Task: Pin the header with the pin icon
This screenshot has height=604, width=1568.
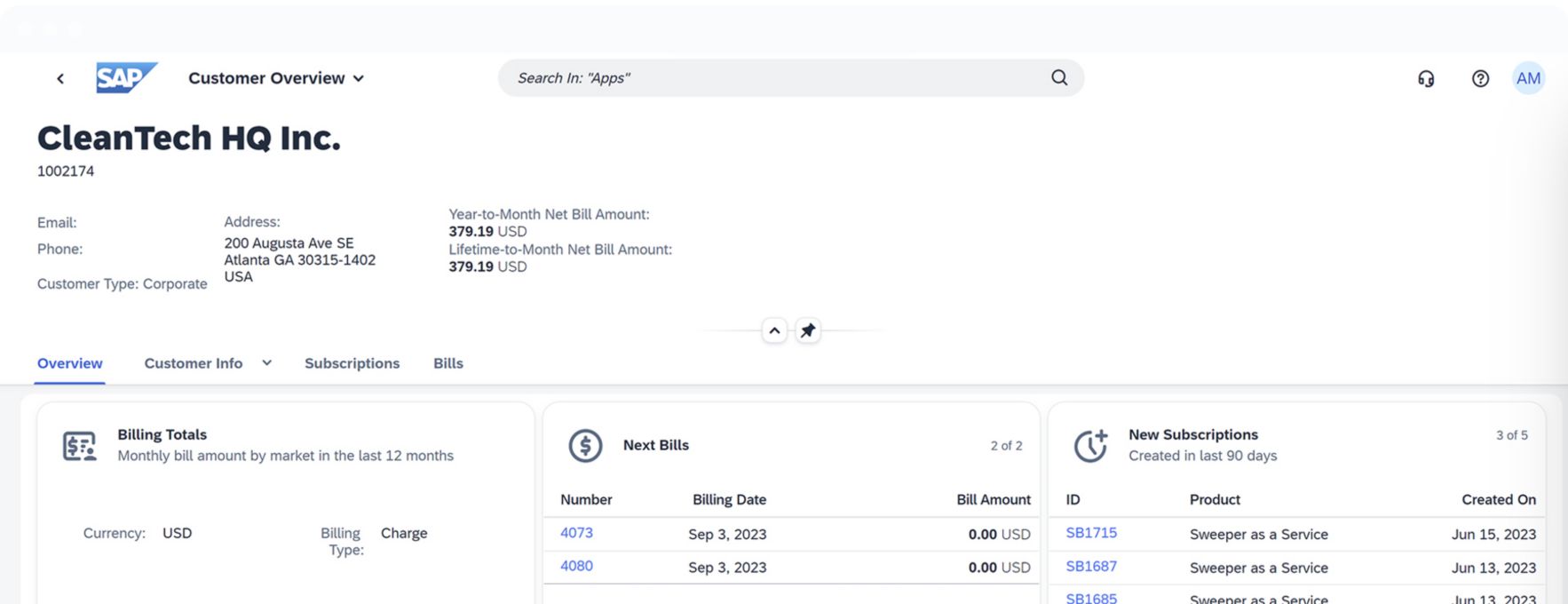Action: (807, 330)
